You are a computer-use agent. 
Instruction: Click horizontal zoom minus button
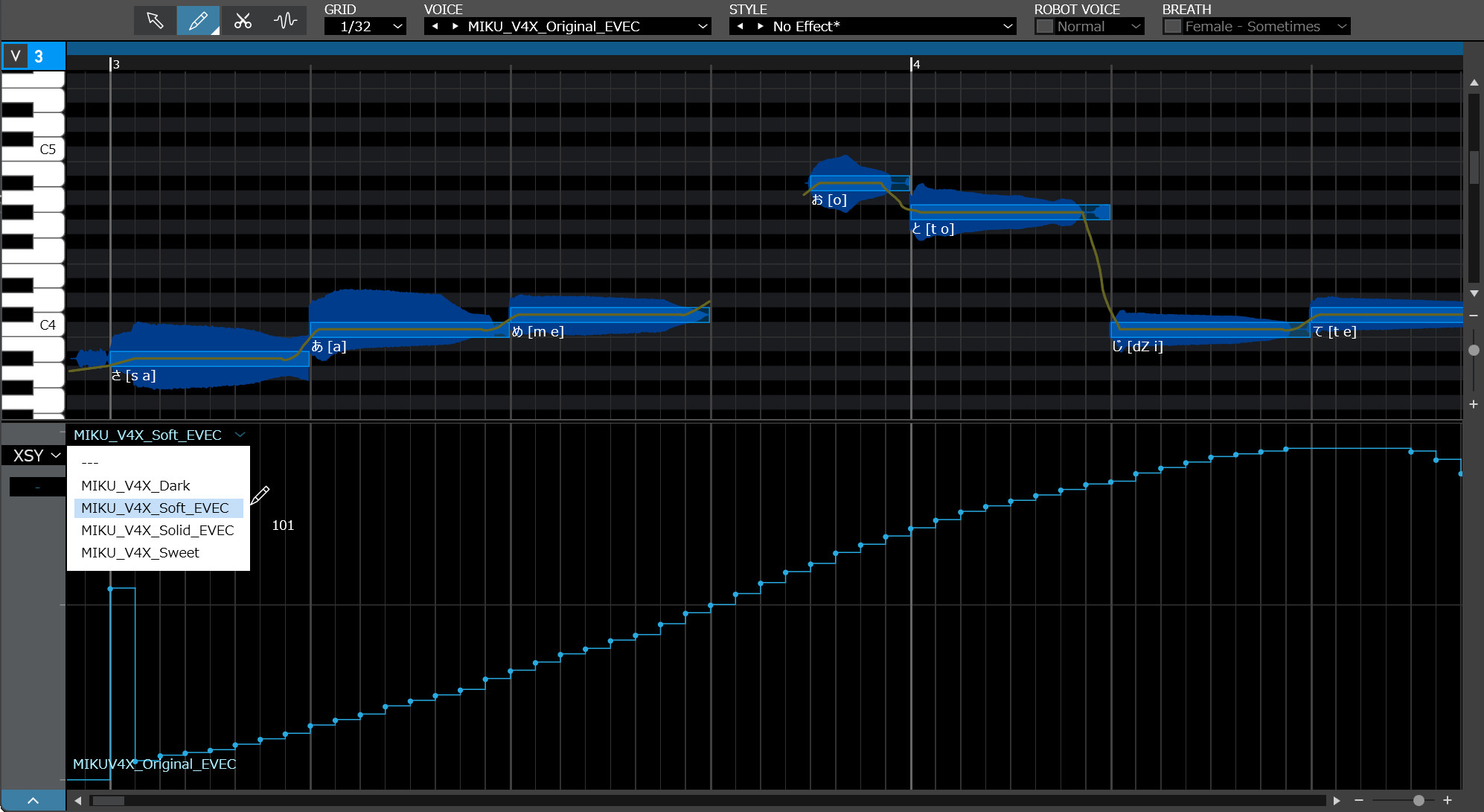tap(1359, 800)
